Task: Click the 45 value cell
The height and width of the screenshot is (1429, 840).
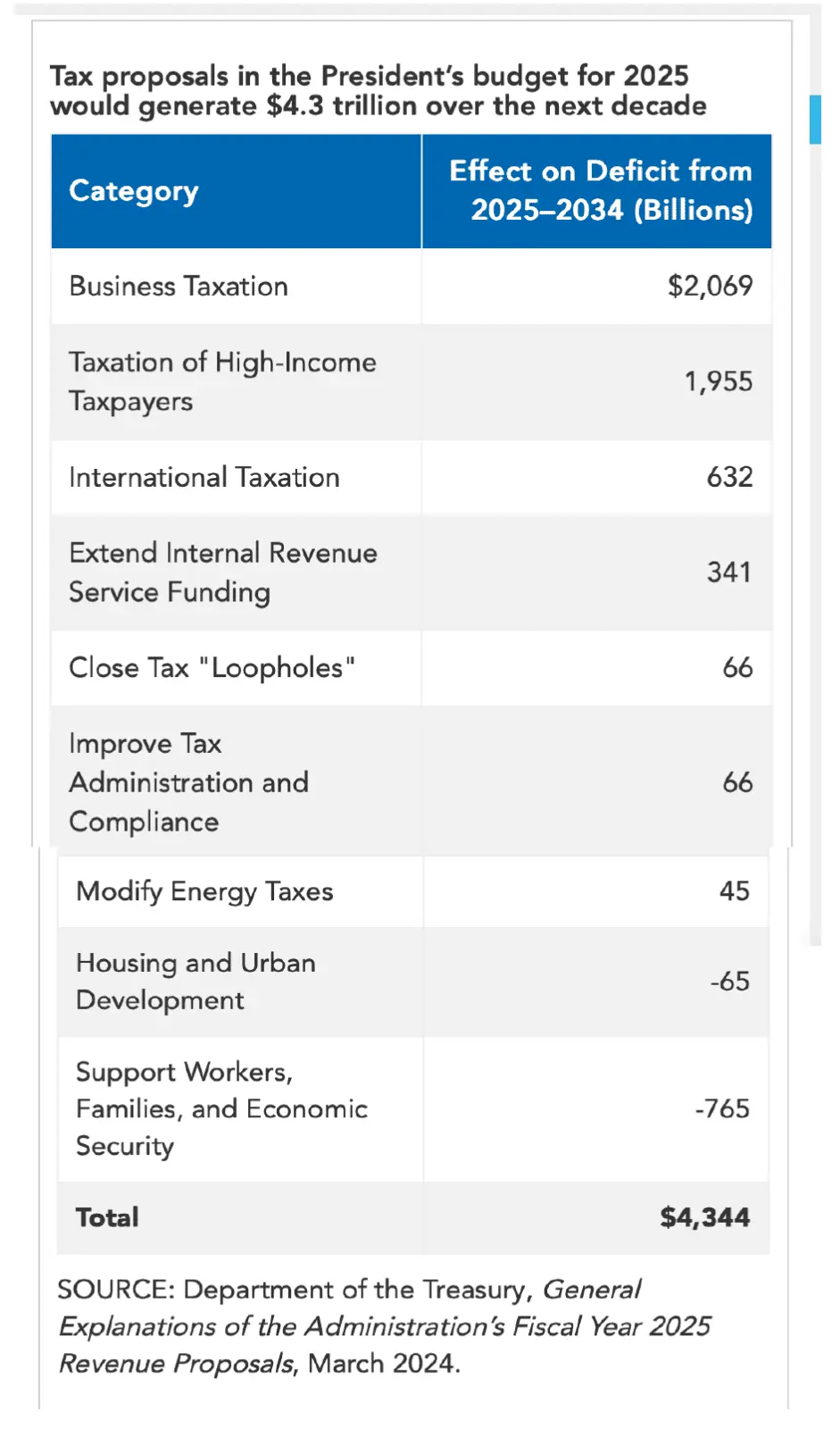Action: coord(734,890)
